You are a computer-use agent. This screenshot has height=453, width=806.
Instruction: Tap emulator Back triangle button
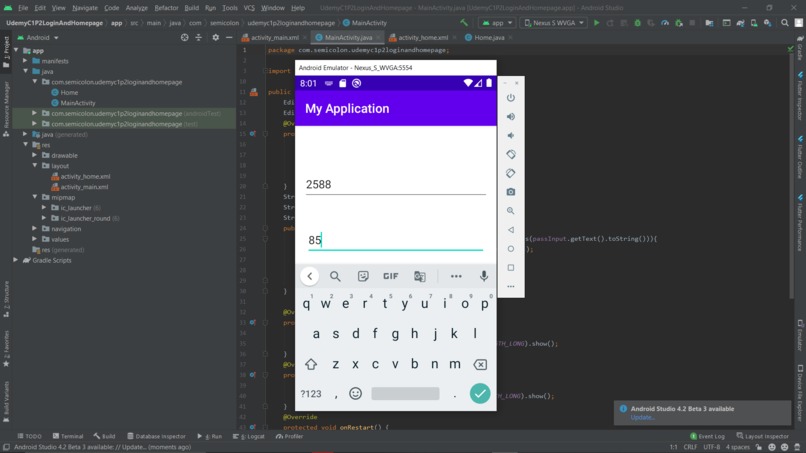click(x=510, y=230)
